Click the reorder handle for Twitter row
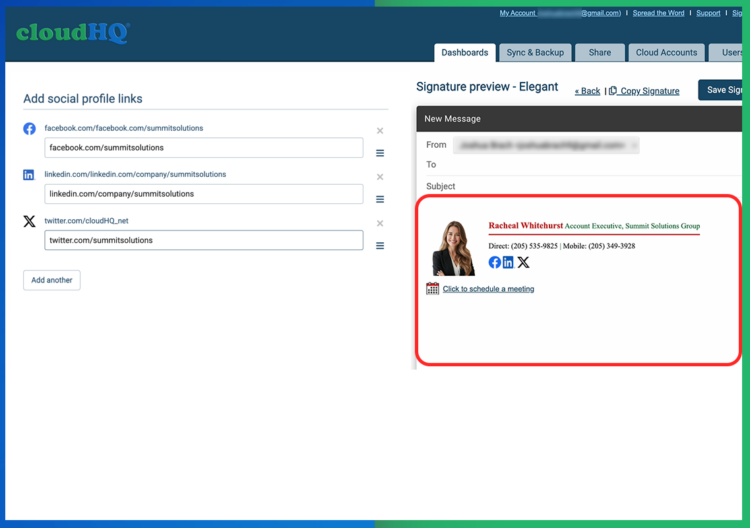This screenshot has width=750, height=528. tap(380, 245)
